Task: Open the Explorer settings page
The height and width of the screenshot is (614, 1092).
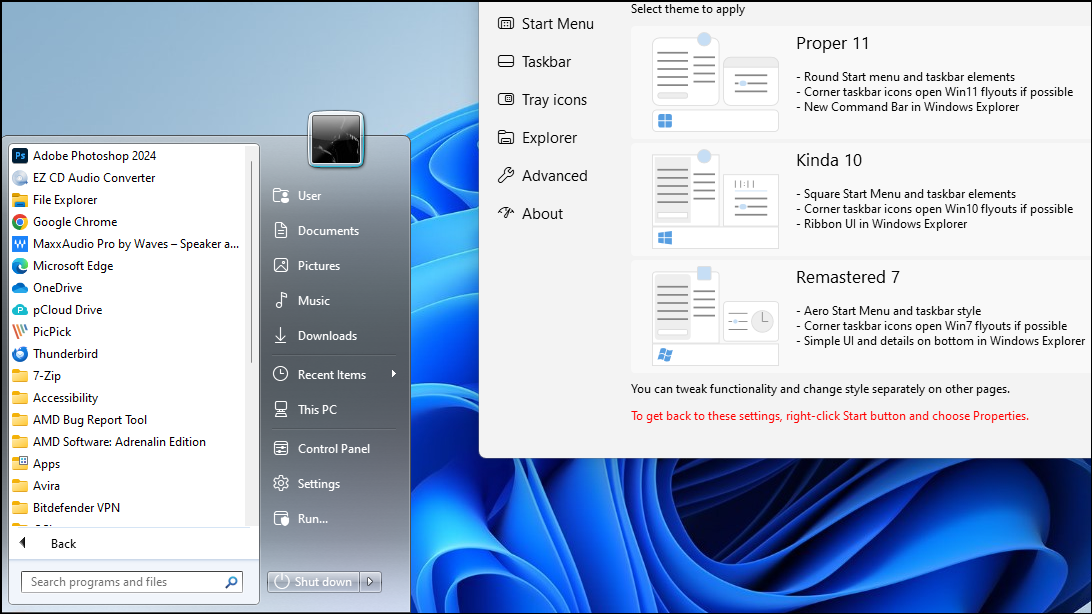Action: [538, 138]
